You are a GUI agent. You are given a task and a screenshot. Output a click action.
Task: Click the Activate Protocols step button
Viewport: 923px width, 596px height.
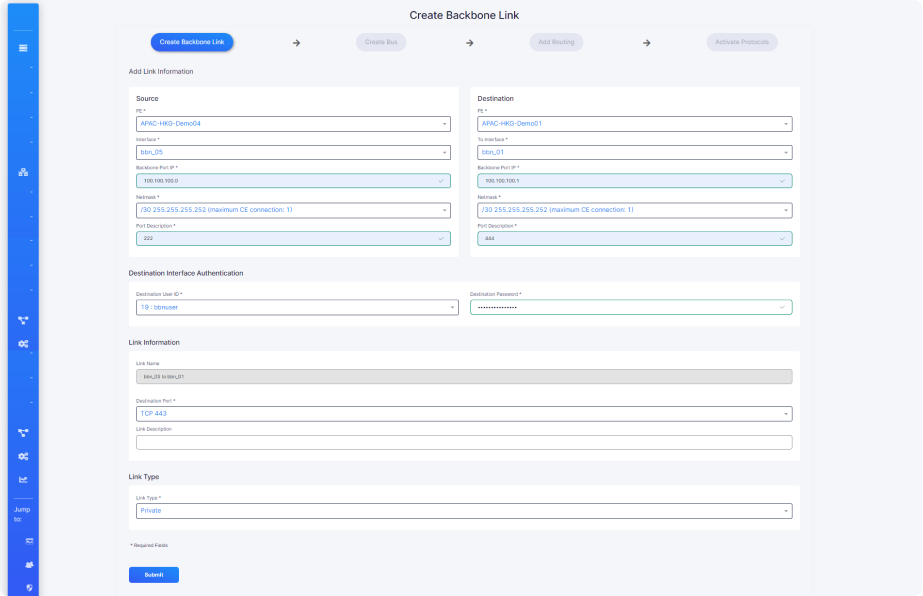click(741, 42)
